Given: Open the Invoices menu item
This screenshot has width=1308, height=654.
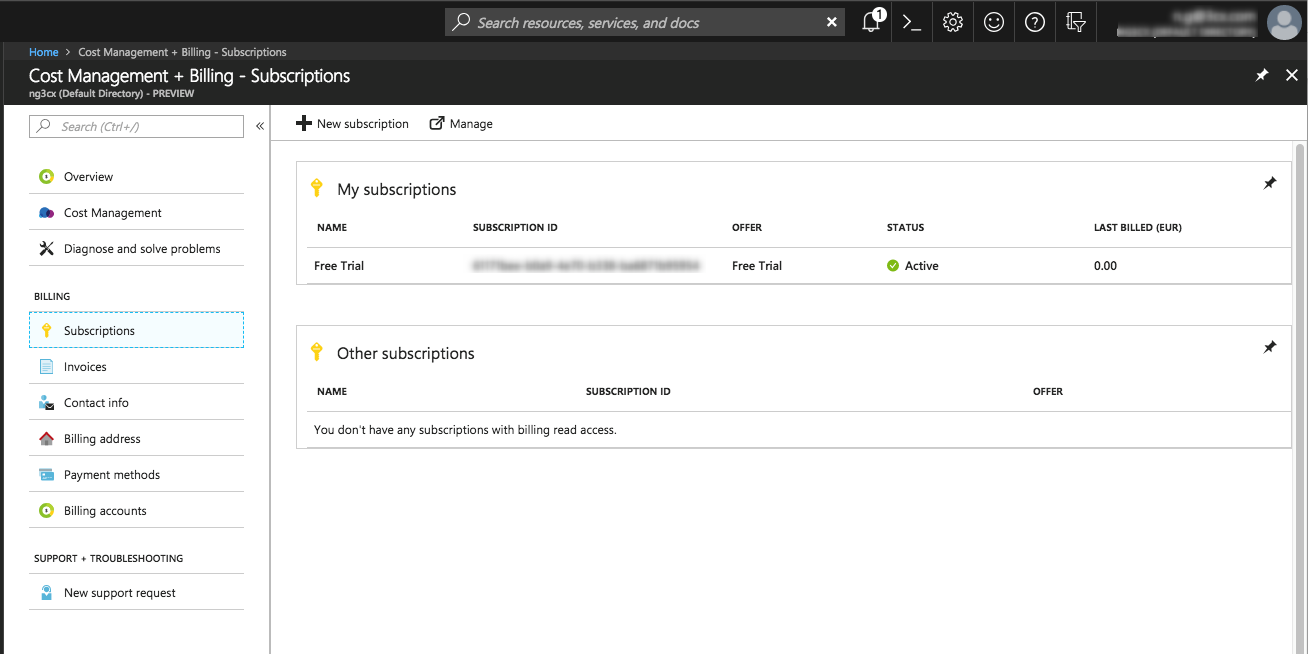Looking at the screenshot, I should point(85,367).
